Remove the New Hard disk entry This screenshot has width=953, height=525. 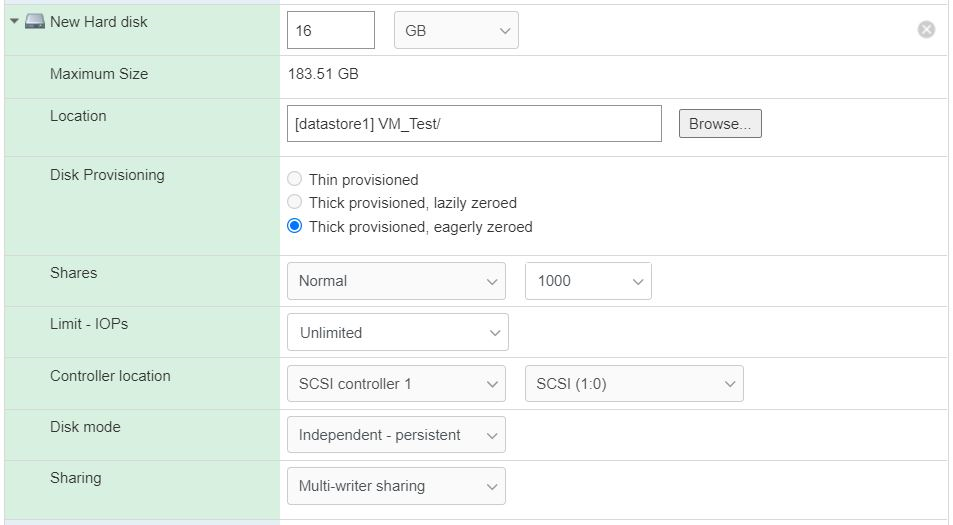click(x=926, y=30)
